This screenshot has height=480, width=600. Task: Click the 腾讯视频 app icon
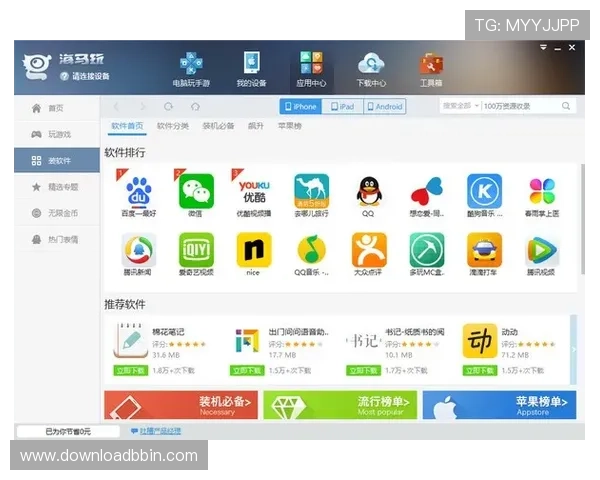click(542, 250)
